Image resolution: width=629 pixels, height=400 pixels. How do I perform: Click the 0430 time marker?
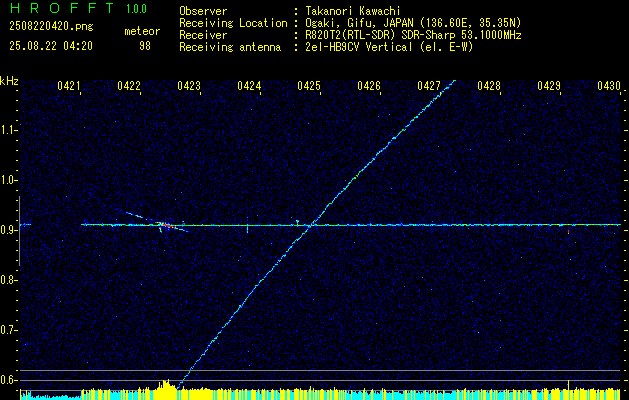click(x=609, y=85)
